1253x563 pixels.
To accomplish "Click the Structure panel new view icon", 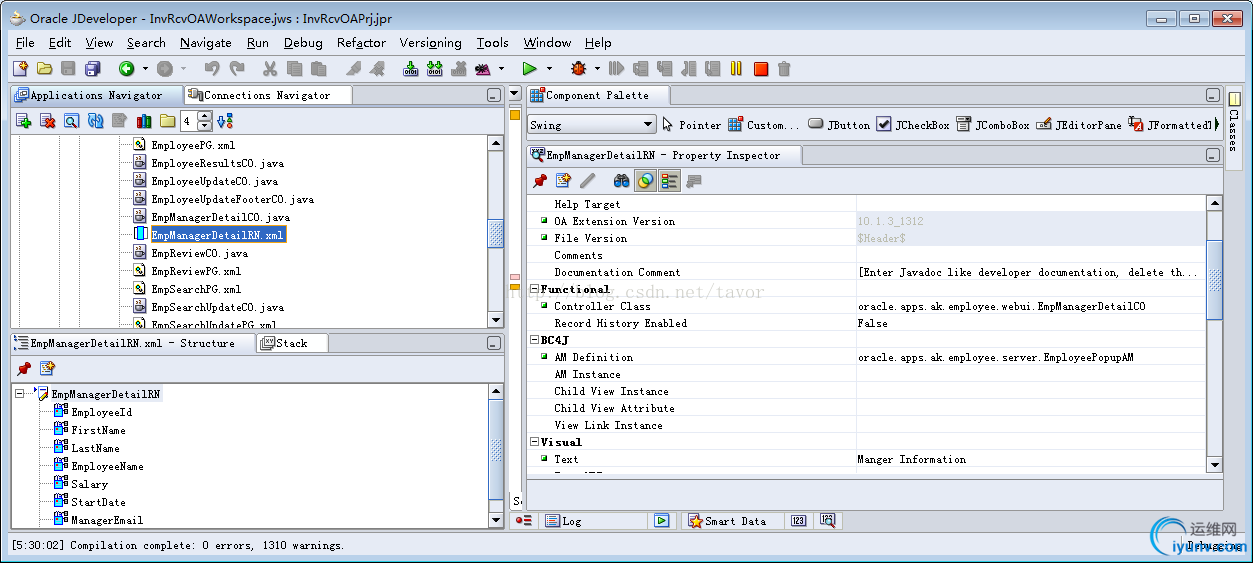I will point(47,369).
